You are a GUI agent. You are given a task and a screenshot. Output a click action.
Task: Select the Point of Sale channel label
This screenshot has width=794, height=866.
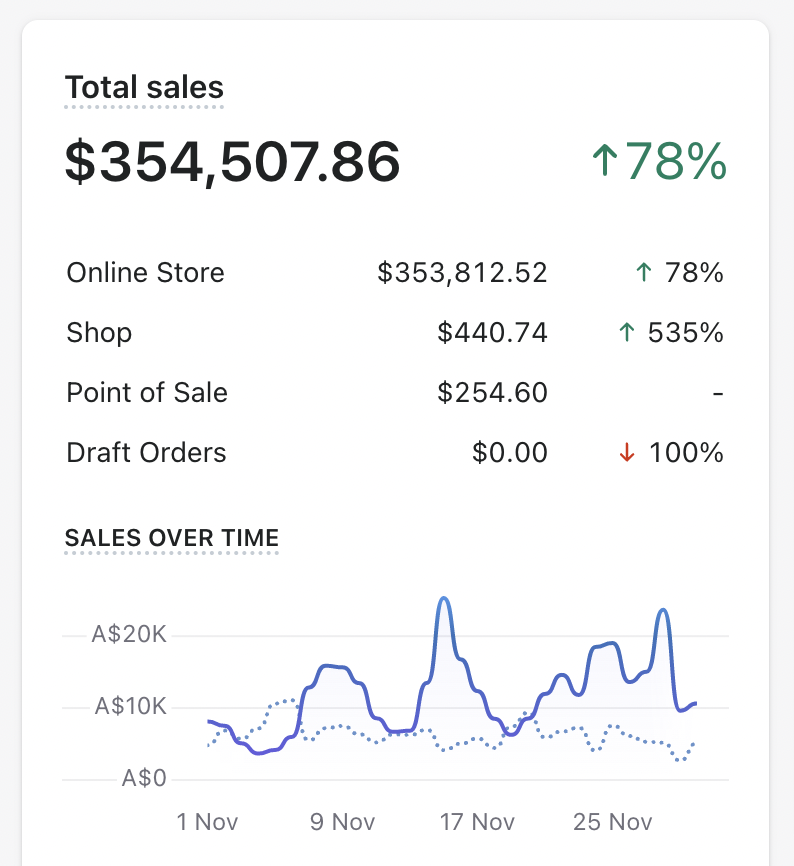click(x=147, y=393)
